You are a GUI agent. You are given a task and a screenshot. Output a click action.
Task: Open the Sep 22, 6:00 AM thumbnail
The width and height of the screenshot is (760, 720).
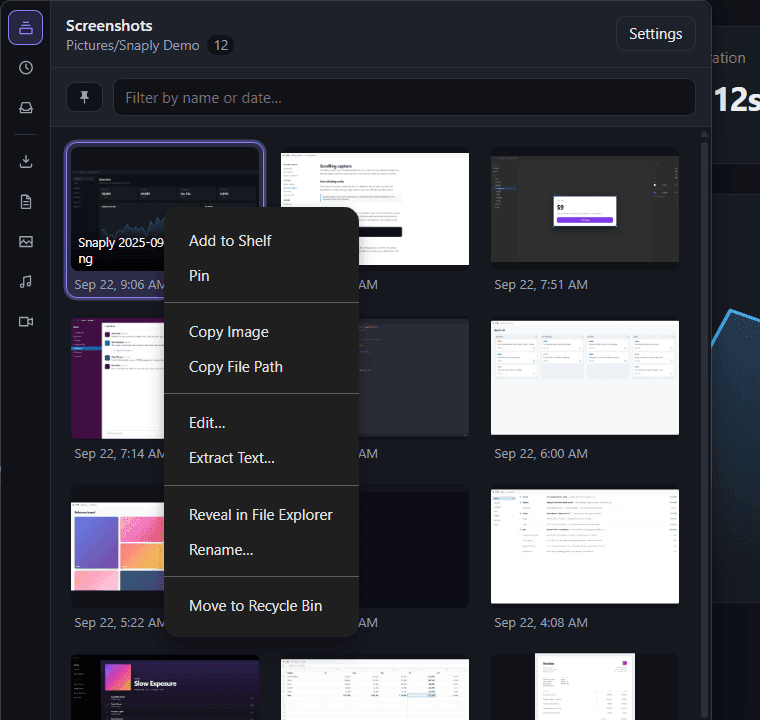pos(585,378)
